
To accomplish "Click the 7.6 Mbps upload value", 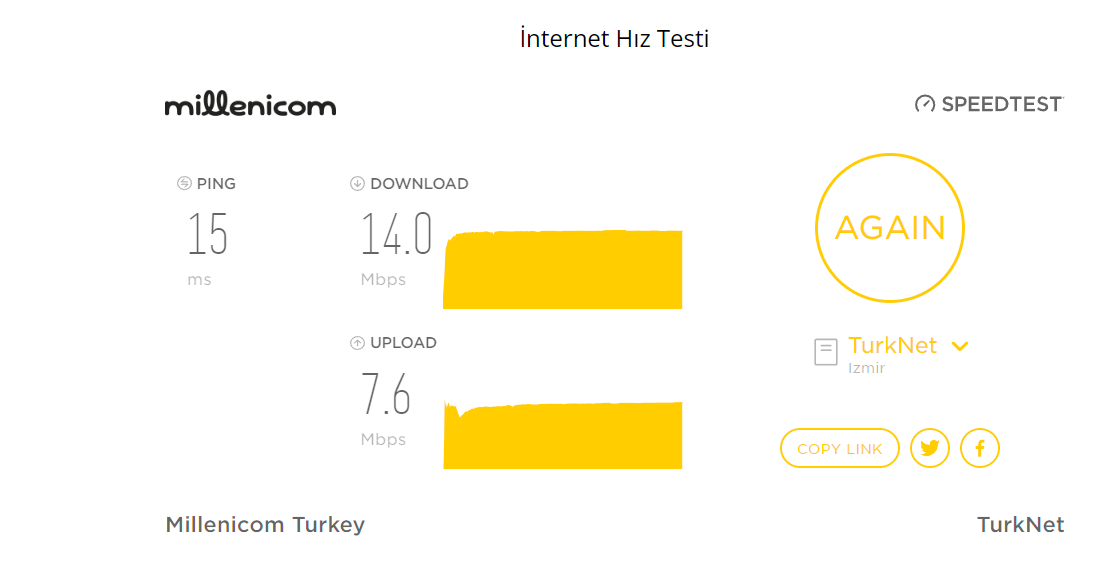I will pyautogui.click(x=386, y=394).
